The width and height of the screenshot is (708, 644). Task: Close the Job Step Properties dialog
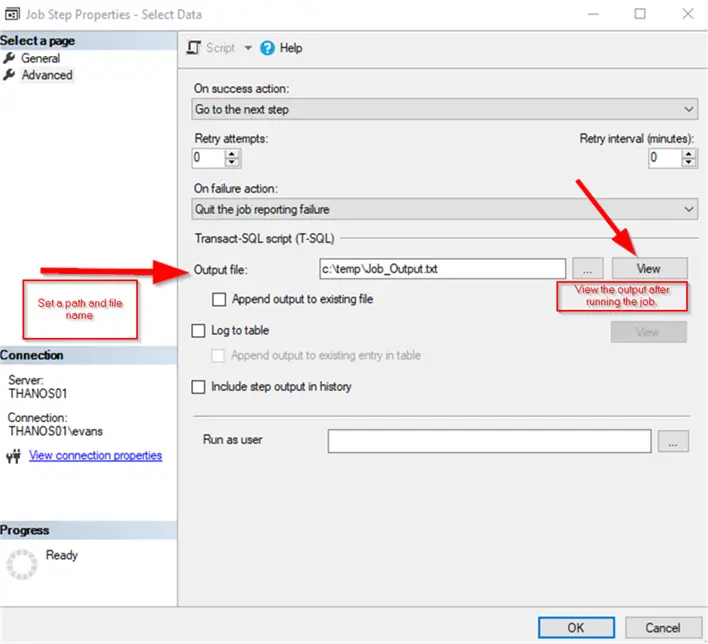[x=687, y=14]
